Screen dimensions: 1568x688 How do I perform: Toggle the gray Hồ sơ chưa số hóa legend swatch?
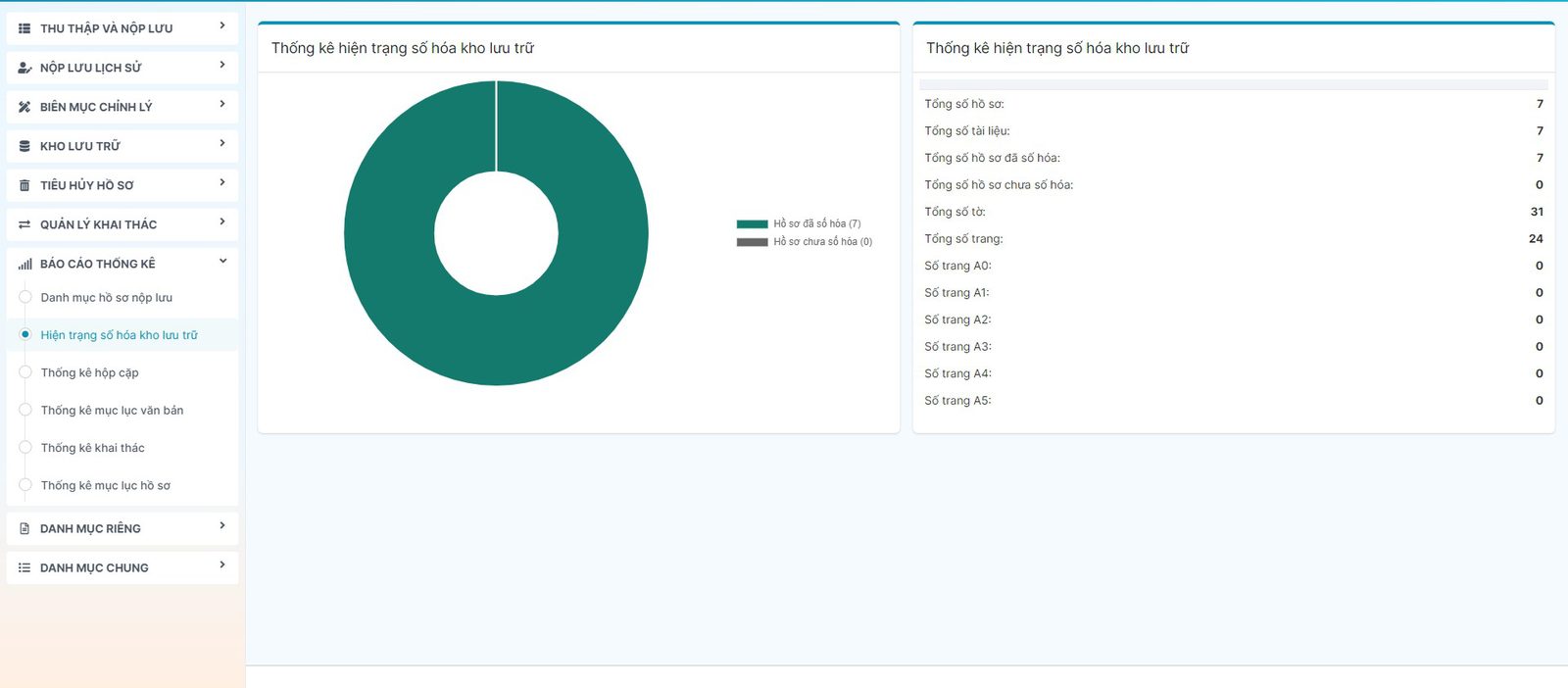click(753, 241)
